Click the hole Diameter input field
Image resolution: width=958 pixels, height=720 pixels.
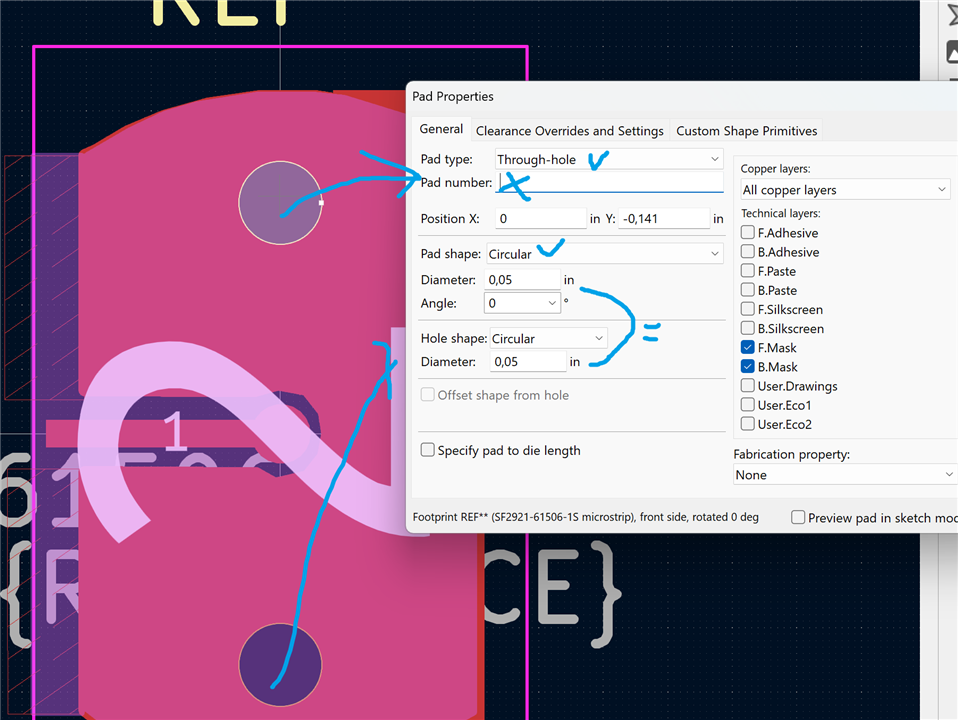528,362
